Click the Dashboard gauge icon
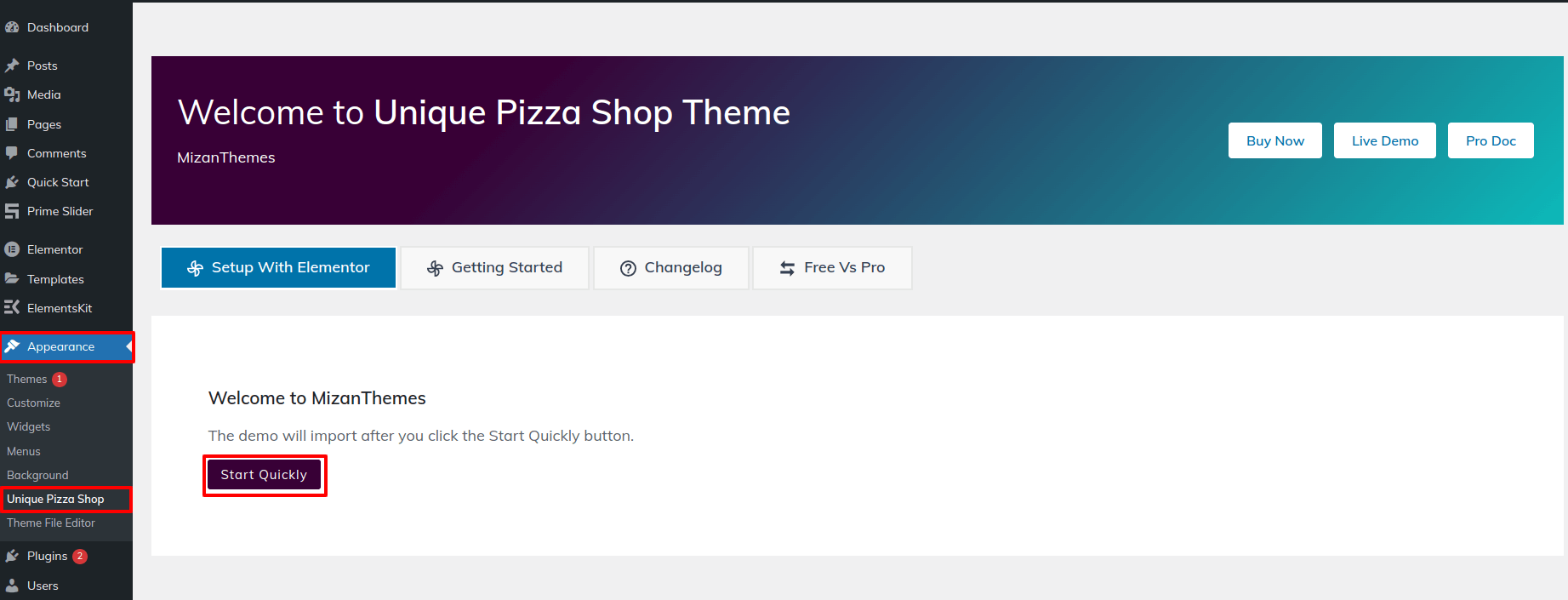Viewport: 1568px width, 600px height. 12,27
